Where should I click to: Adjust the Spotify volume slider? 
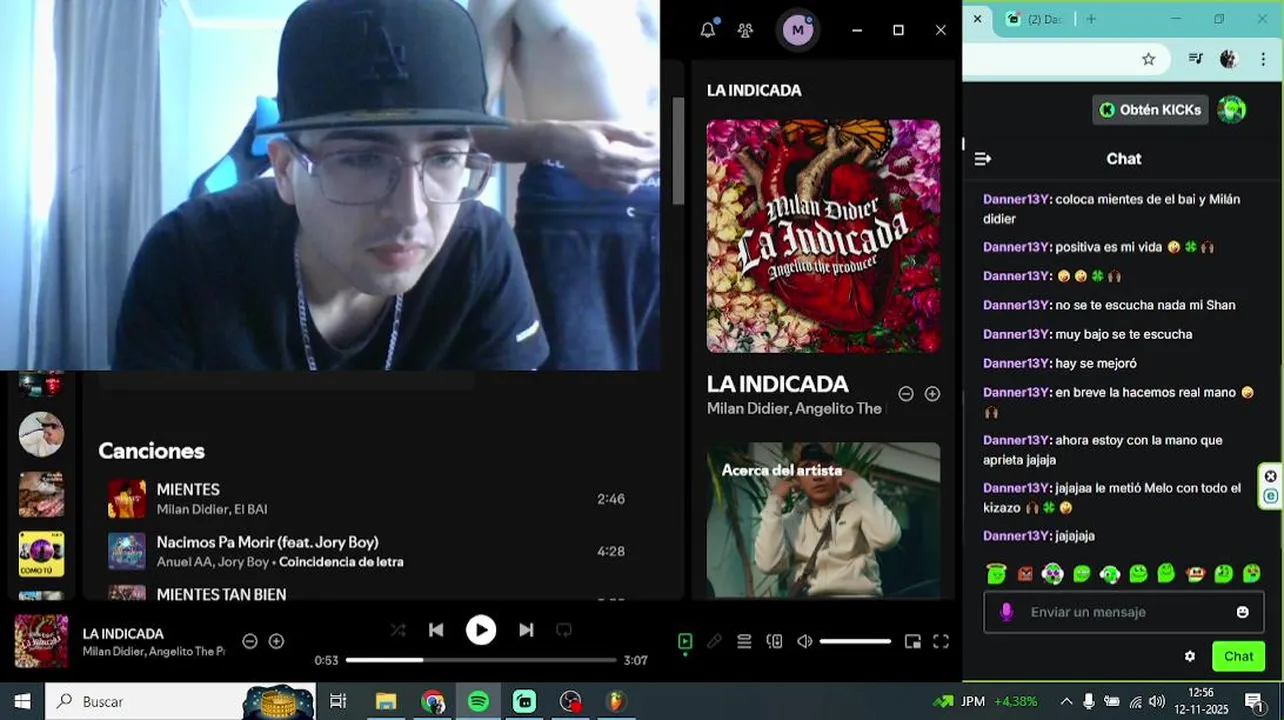click(x=855, y=641)
